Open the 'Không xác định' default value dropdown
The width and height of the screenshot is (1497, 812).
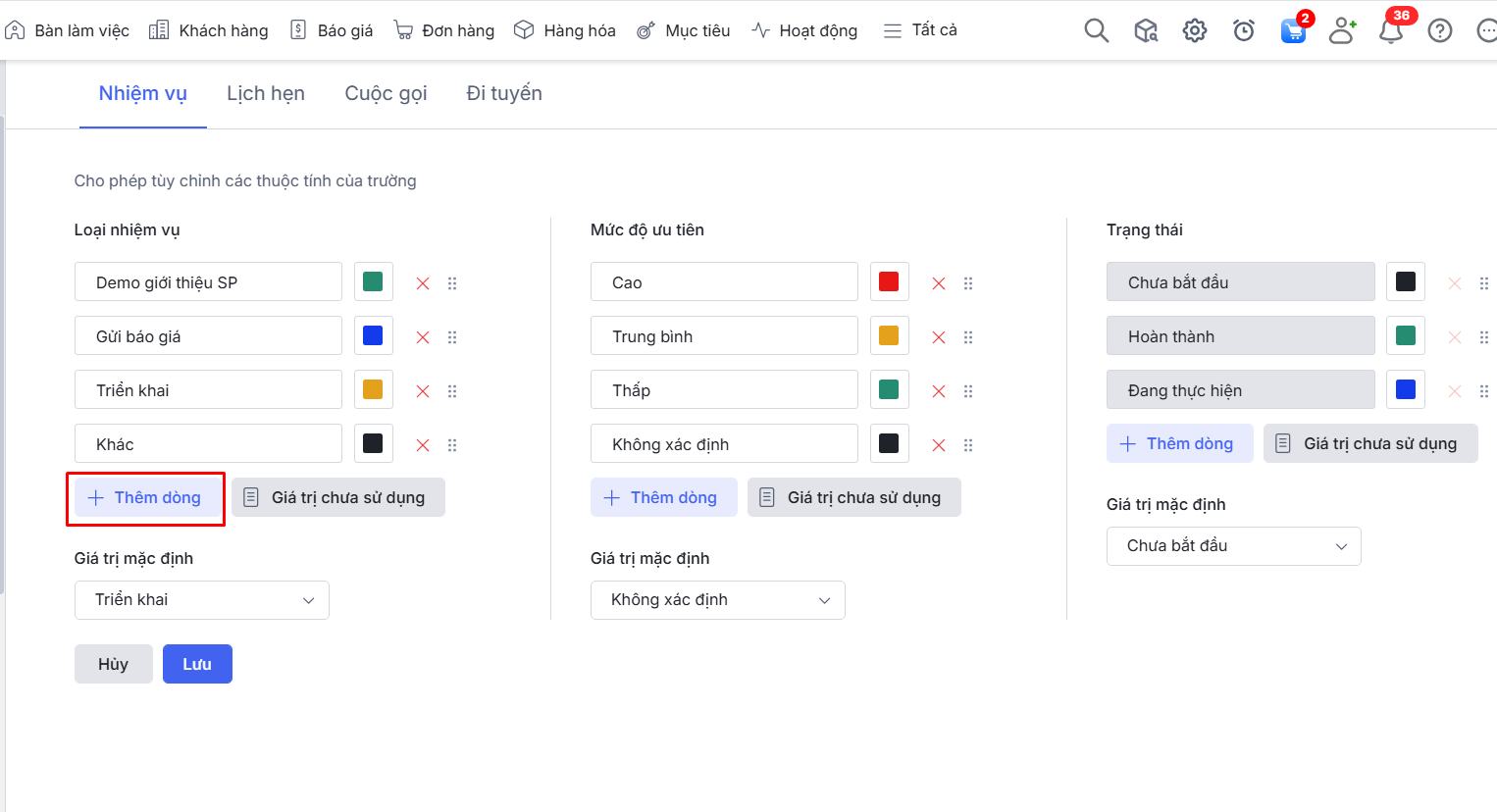718,600
